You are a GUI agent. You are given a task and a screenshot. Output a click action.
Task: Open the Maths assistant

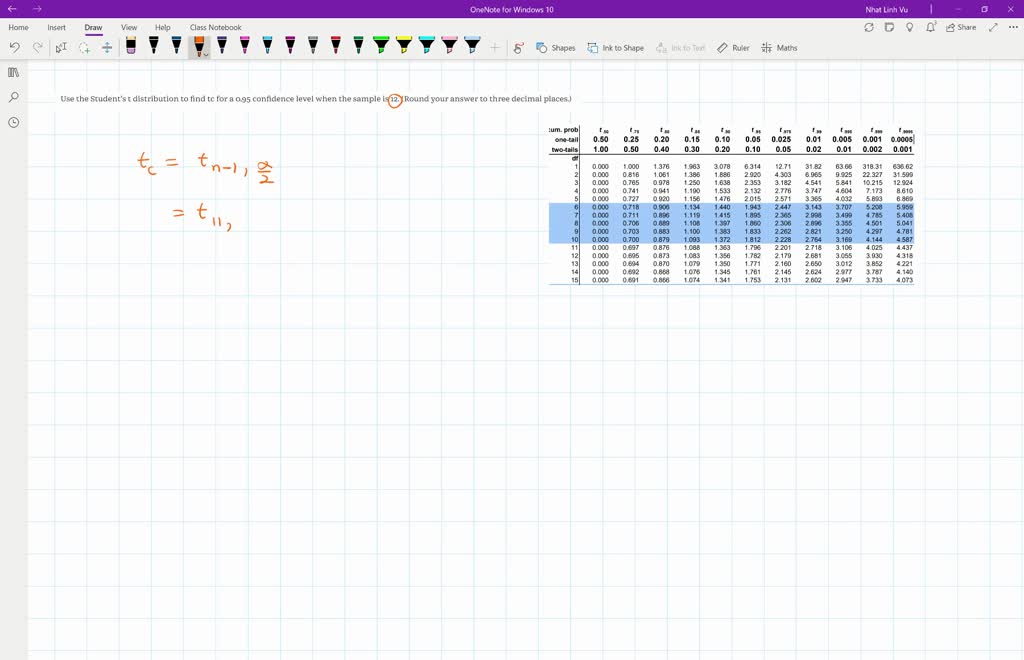[x=775, y=46]
